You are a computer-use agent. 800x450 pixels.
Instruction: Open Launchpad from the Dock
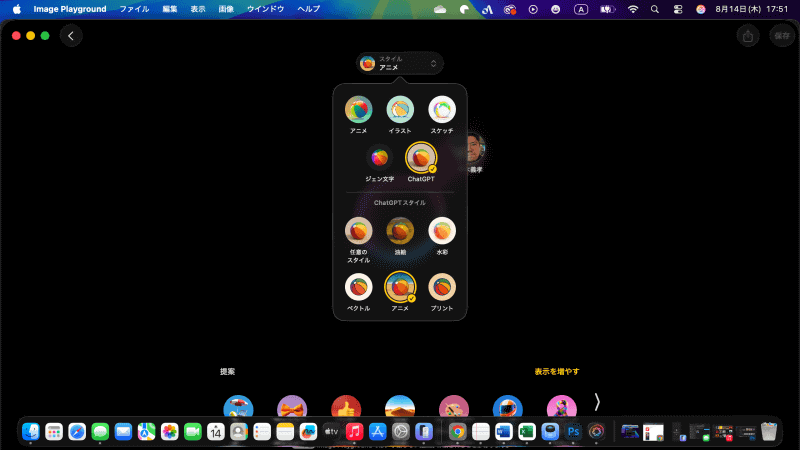[x=54, y=432]
